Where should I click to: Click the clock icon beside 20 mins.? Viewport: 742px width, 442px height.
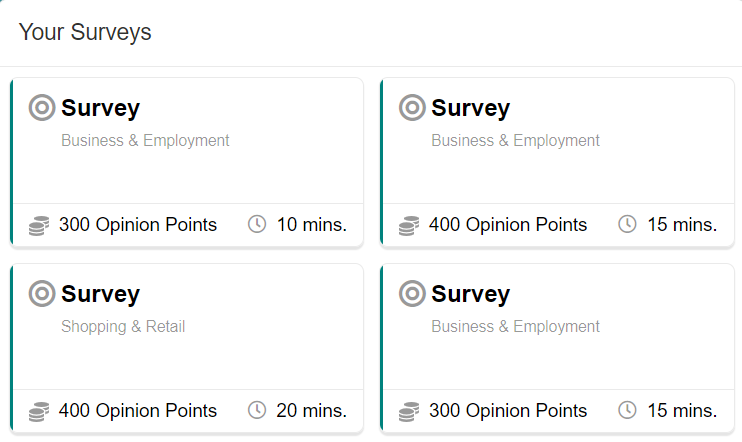[x=257, y=410]
